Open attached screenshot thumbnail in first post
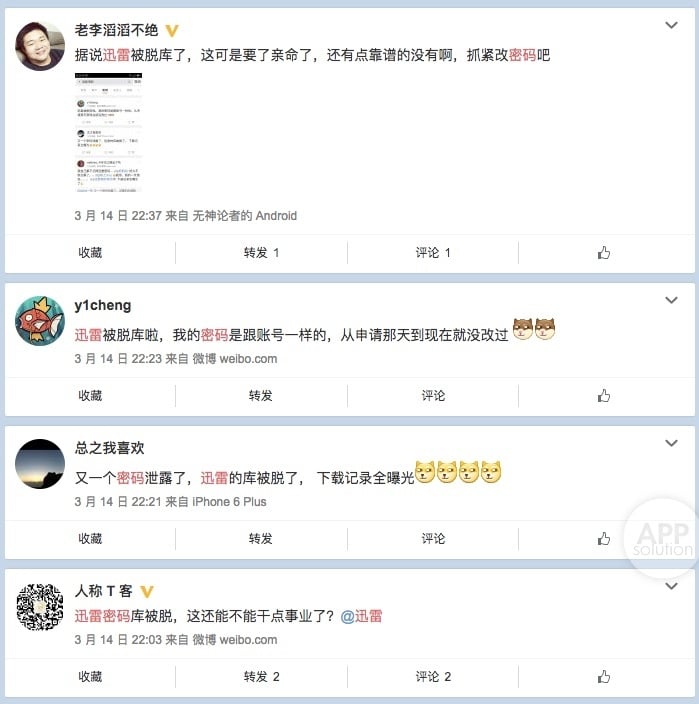The width and height of the screenshot is (699, 704). point(108,133)
